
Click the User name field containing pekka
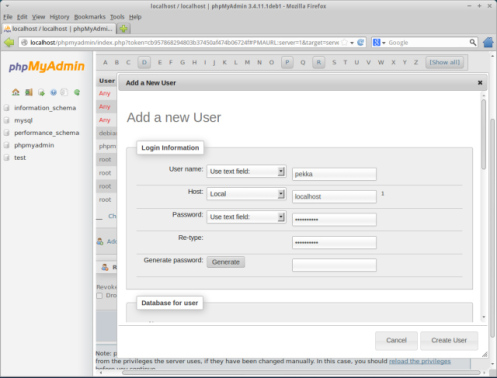coord(334,174)
